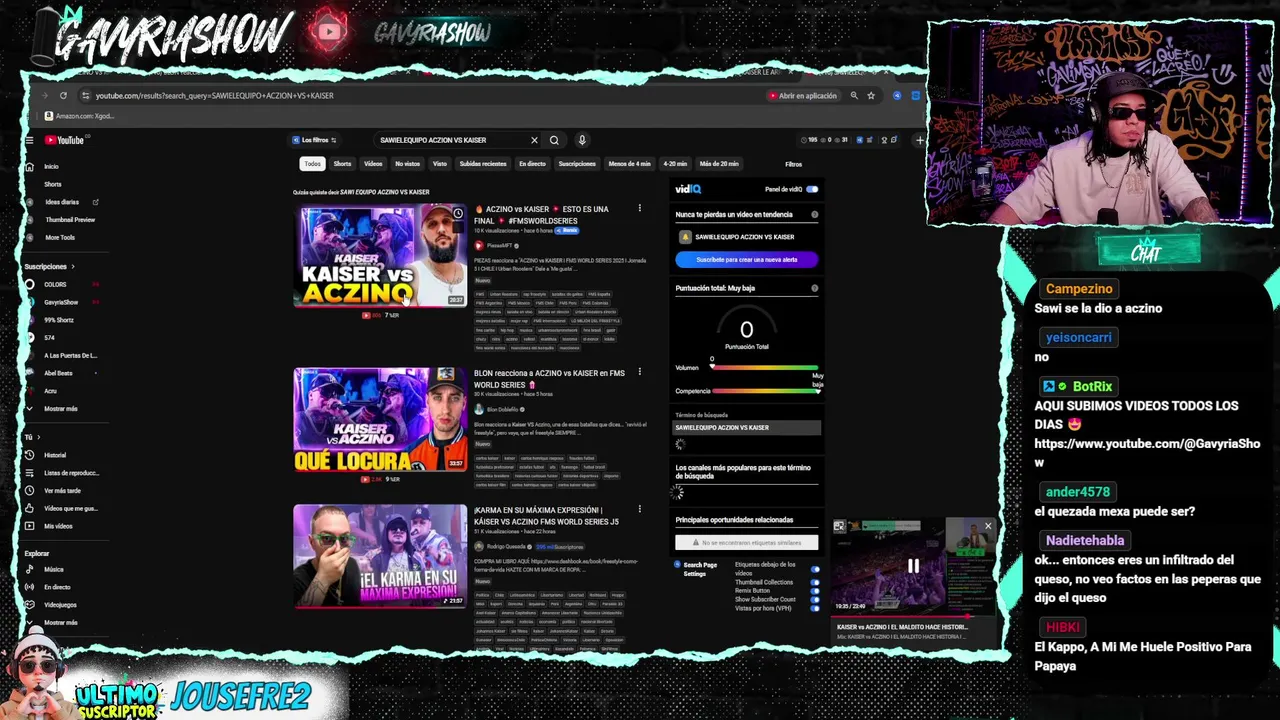Expand the Suscripciones section
1280x720 pixels.
click(49, 266)
